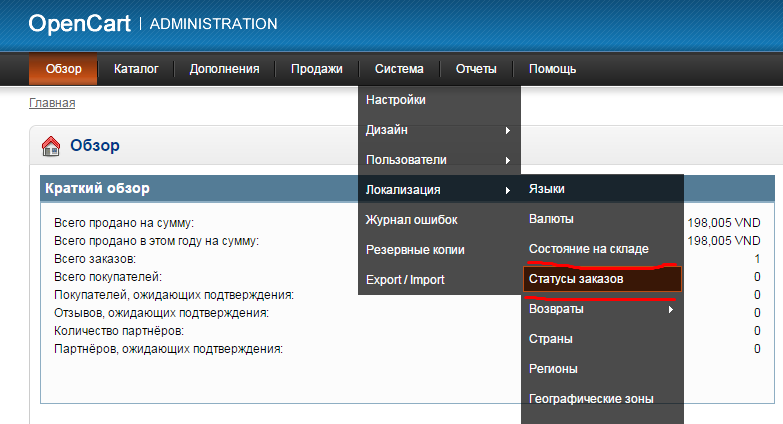The width and height of the screenshot is (783, 424).
Task: Click Партнёров, ожидающих подтверждения label
Action: point(168,349)
